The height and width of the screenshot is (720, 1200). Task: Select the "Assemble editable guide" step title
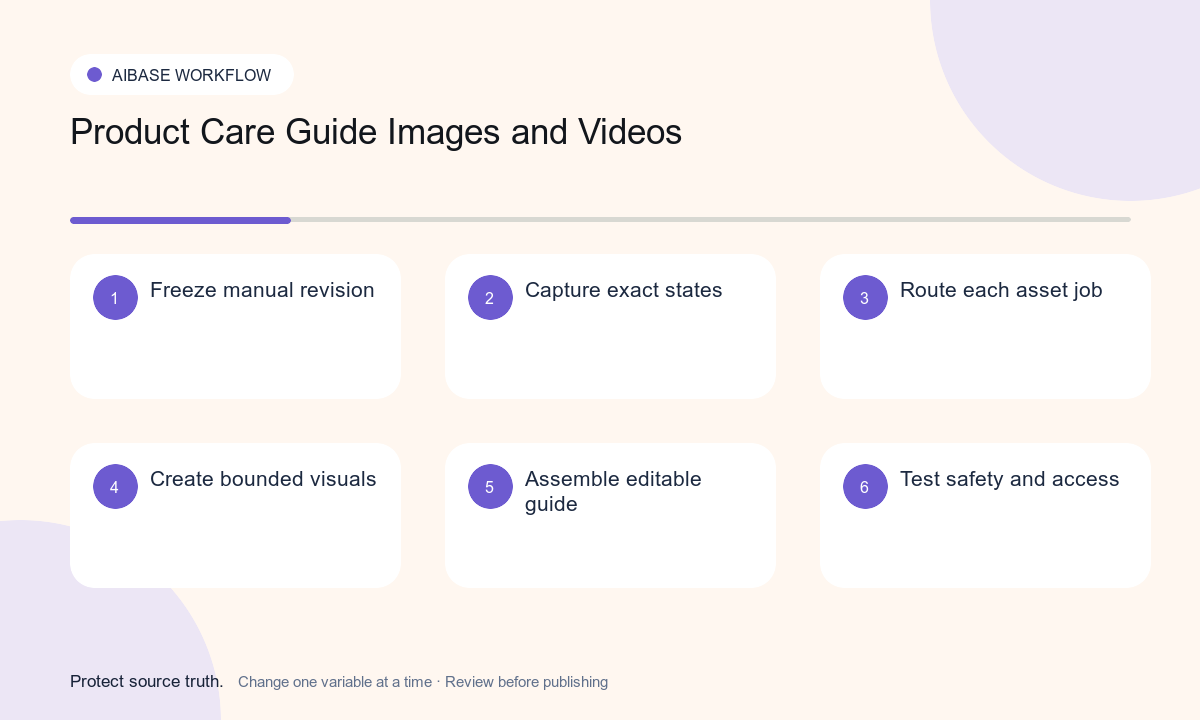(613, 491)
